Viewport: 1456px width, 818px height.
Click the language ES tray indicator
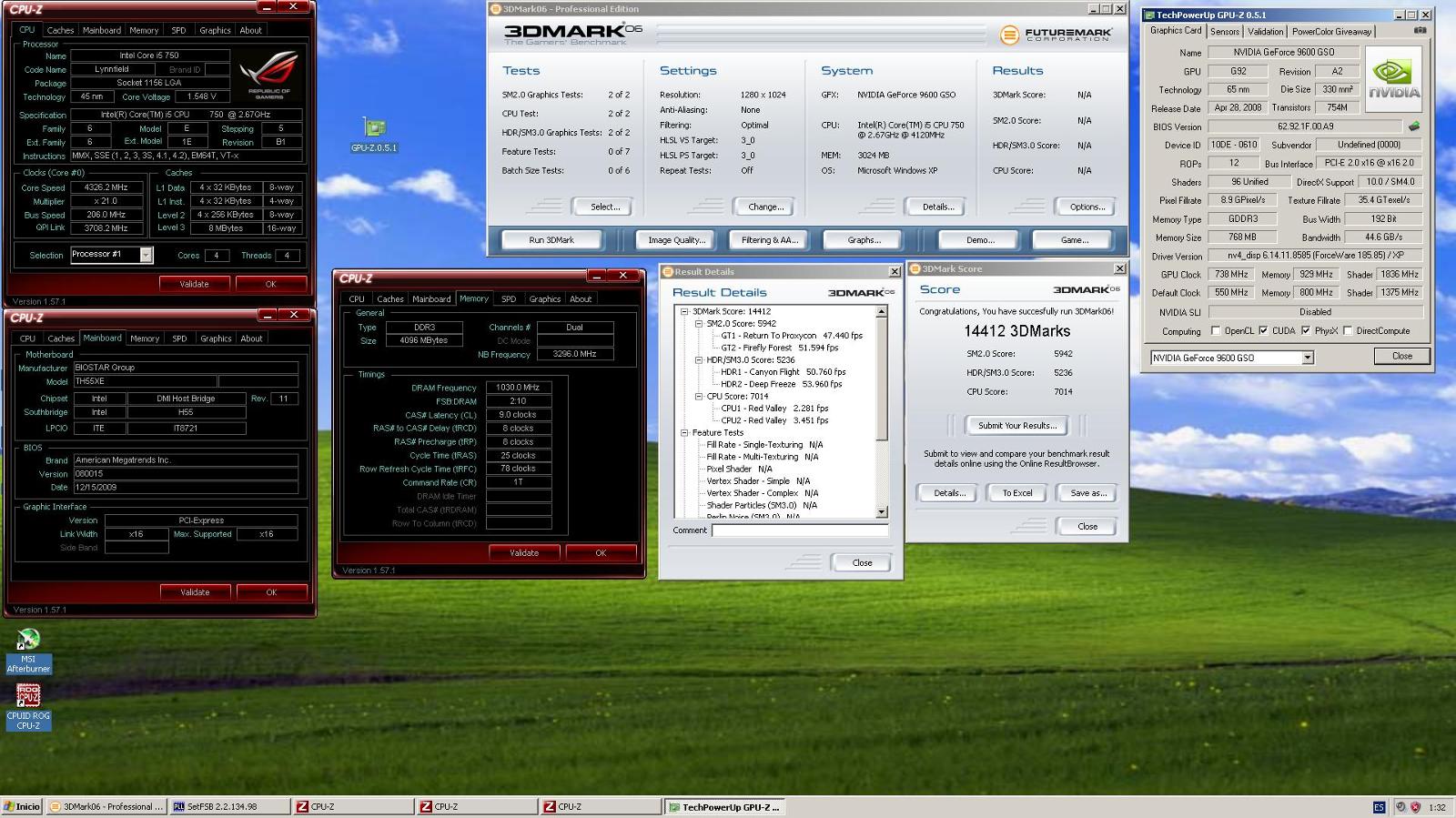click(1379, 807)
